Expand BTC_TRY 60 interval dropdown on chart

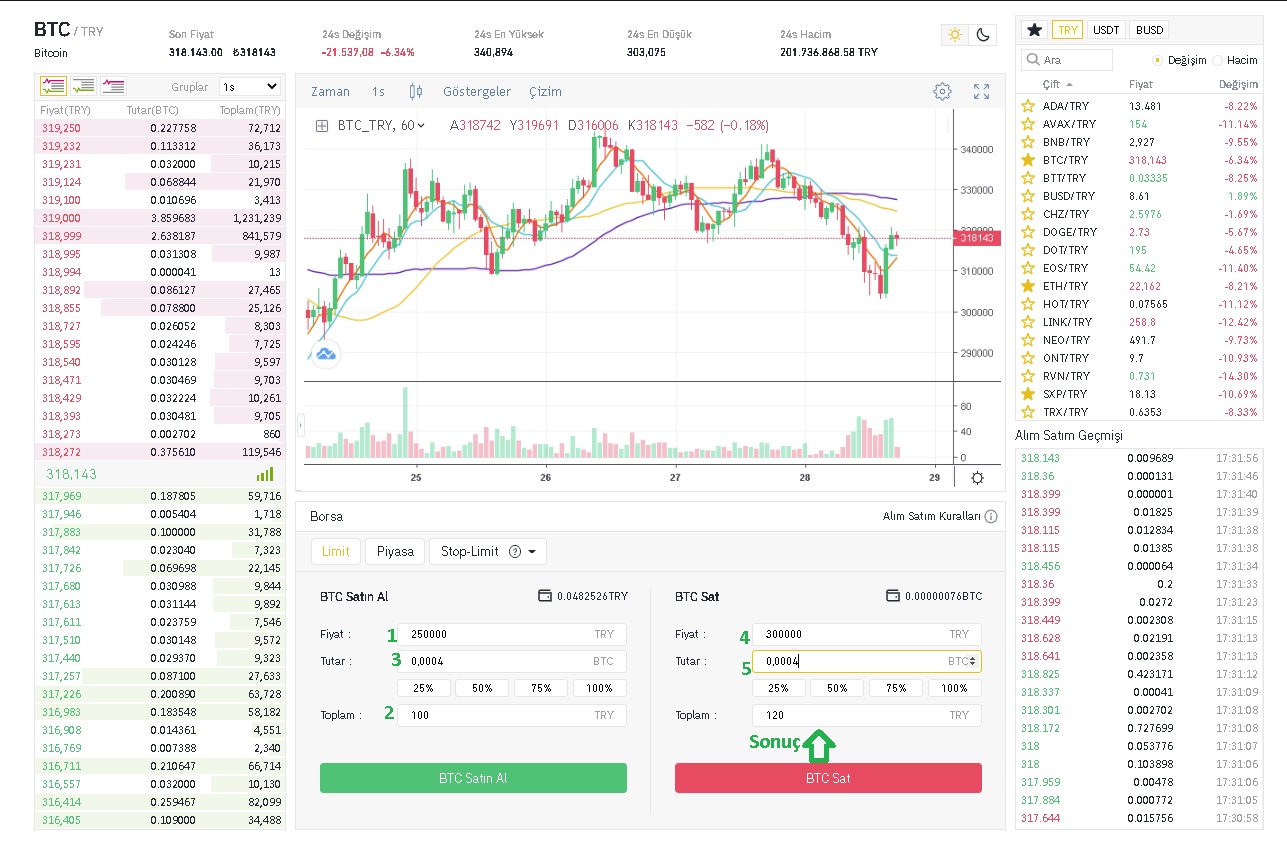420,126
